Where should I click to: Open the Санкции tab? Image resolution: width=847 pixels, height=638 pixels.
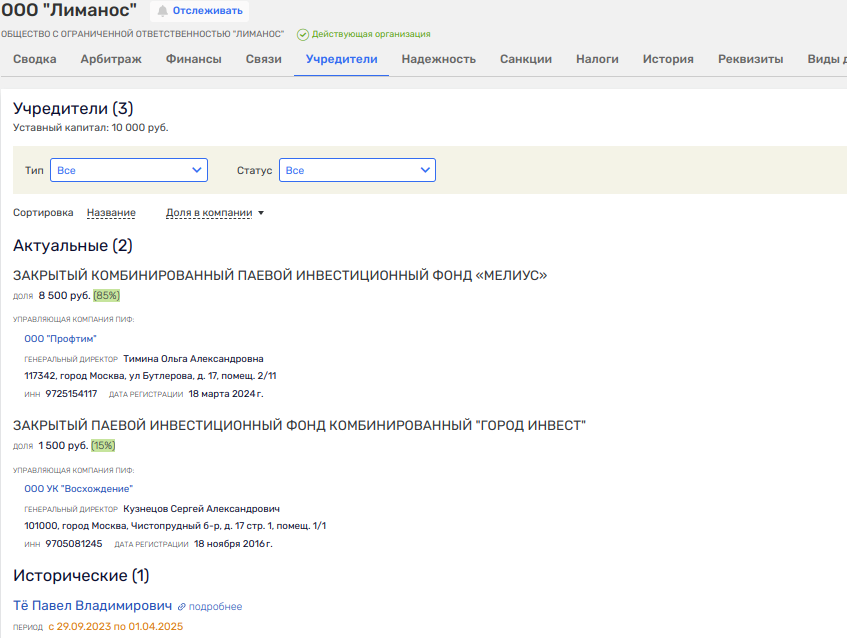click(526, 59)
